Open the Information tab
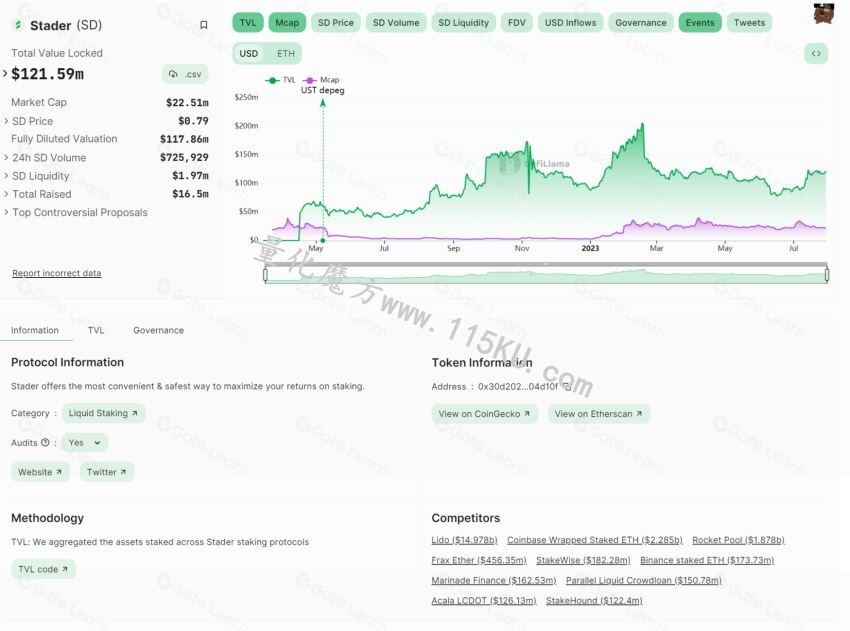This screenshot has height=631, width=850. (35, 330)
